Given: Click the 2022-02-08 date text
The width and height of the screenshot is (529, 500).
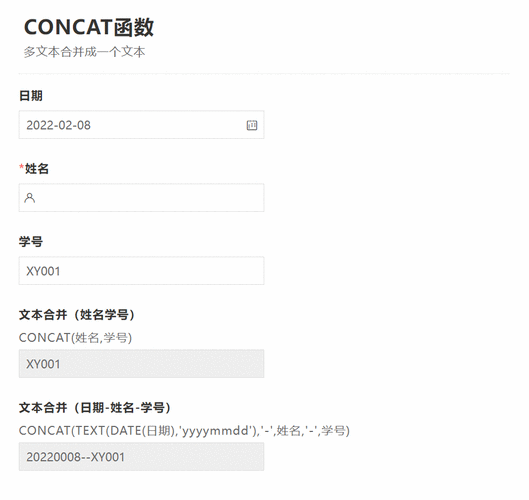Looking at the screenshot, I should (58, 125).
